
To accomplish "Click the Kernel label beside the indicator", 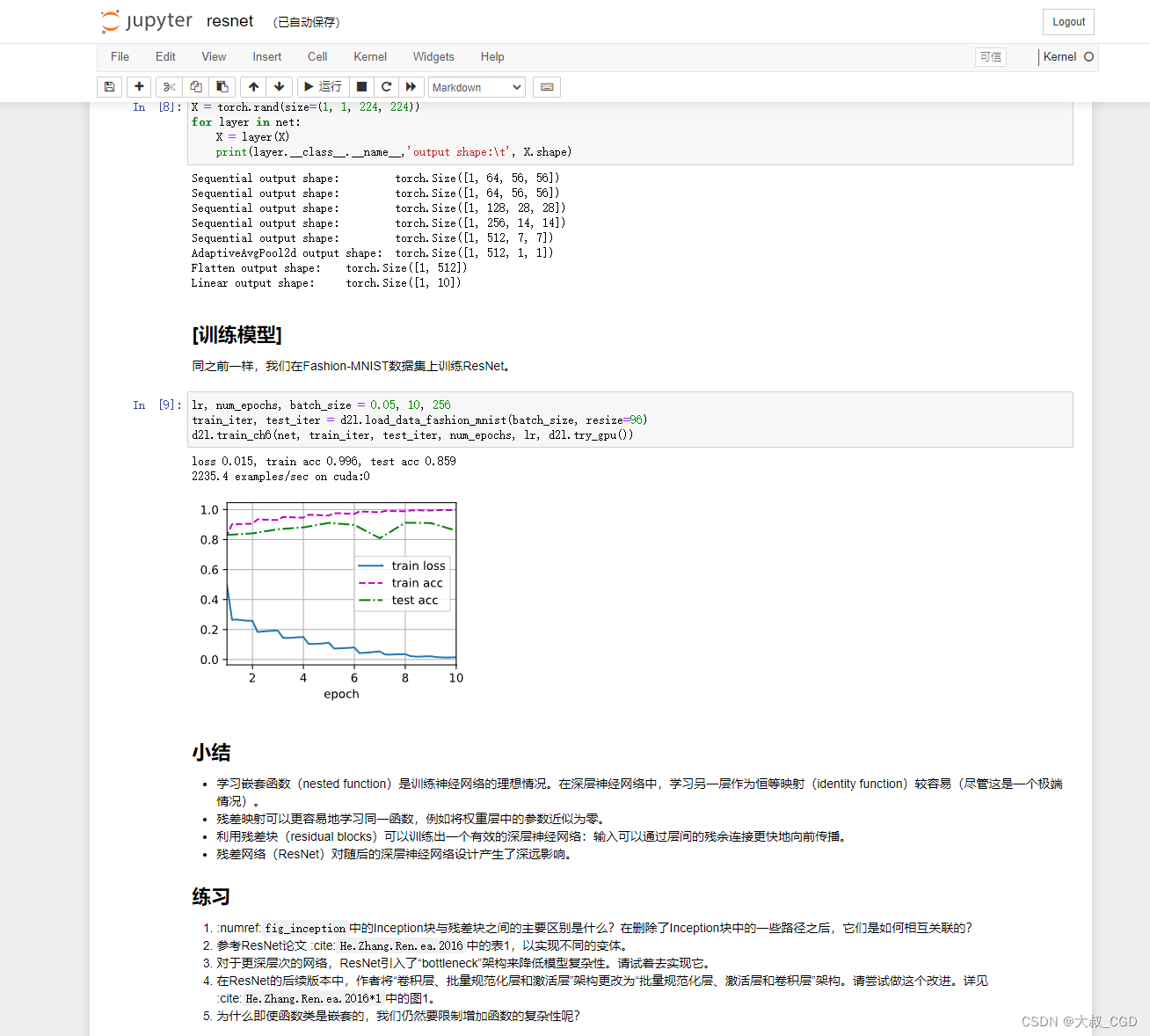I will click(x=1059, y=57).
